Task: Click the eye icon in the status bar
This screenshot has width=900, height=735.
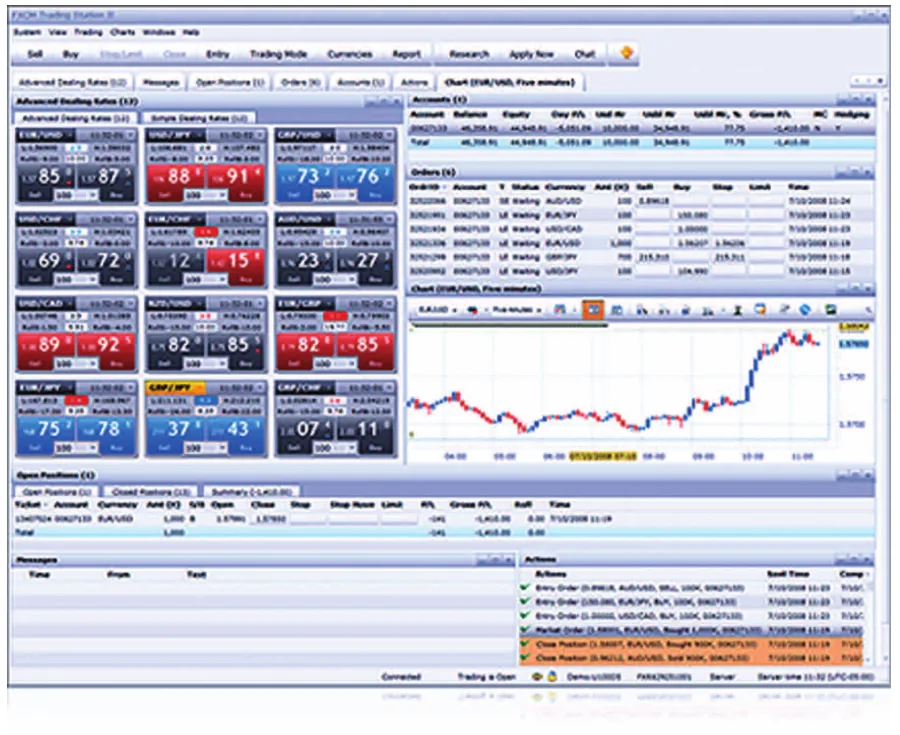Action: [x=537, y=676]
